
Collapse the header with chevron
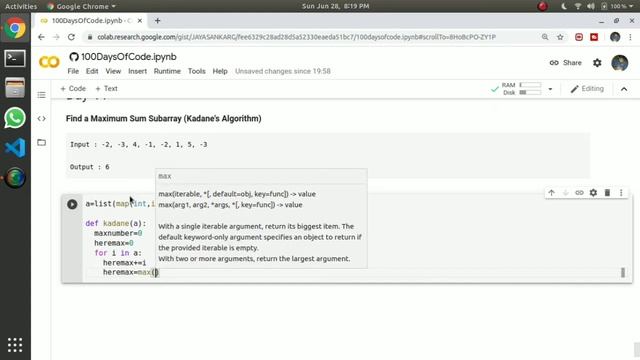click(x=624, y=89)
